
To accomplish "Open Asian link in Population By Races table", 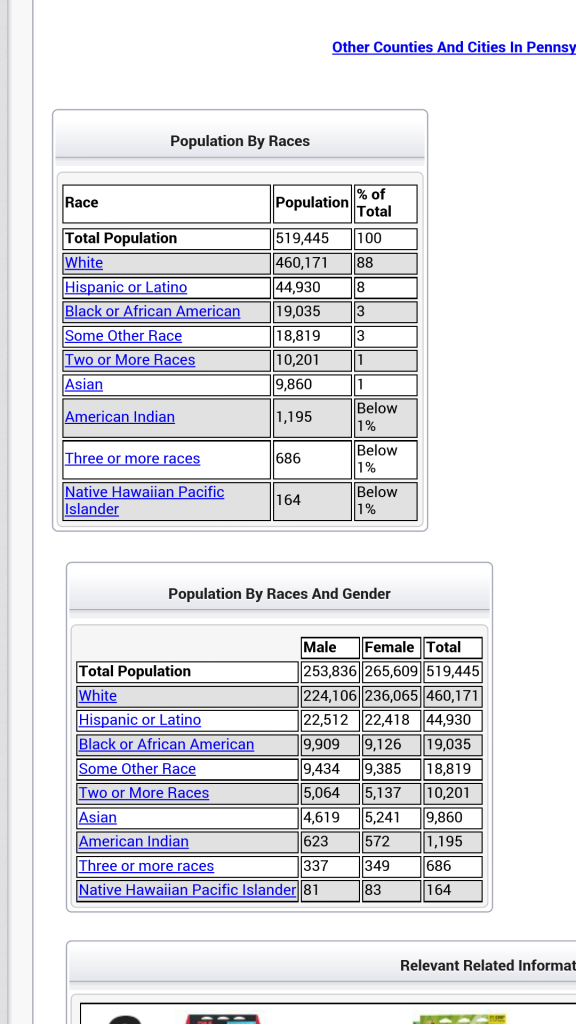I will [x=84, y=385].
